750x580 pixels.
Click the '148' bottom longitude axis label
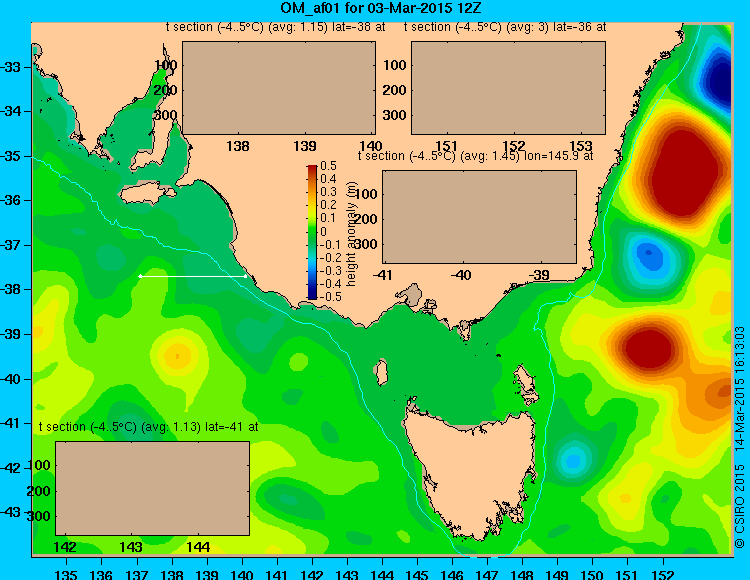pyautogui.click(x=522, y=574)
